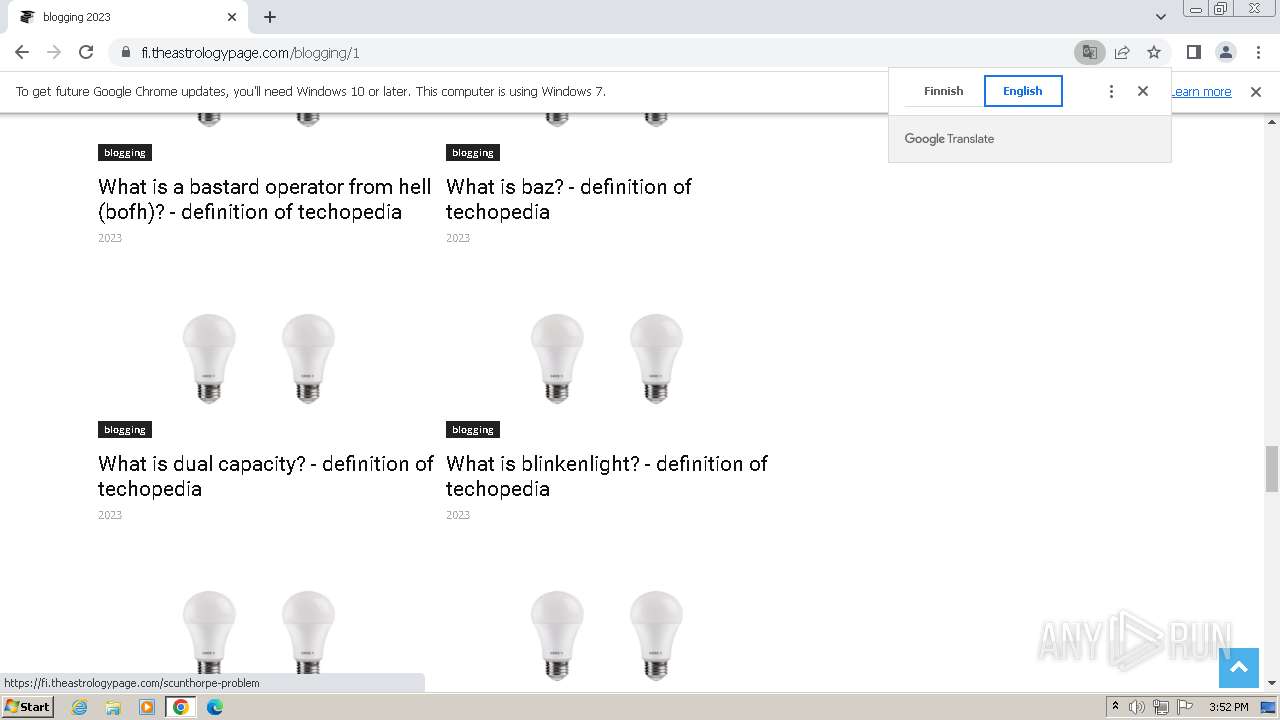
Task: Click 2023 date under blinkenlight article
Action: (458, 515)
